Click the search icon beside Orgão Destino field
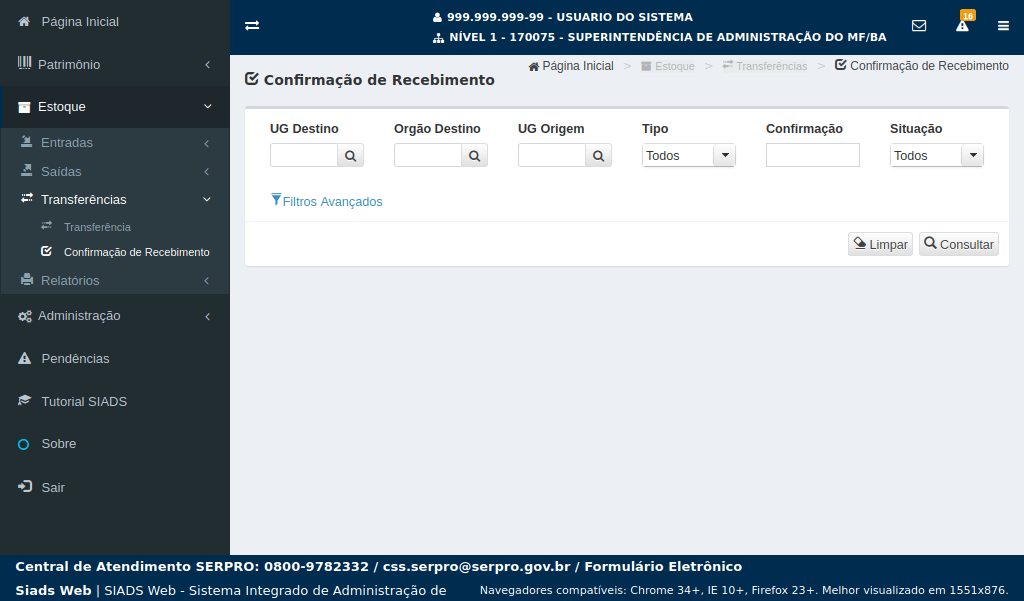Screen dimensions: 1024x601 tap(475, 155)
